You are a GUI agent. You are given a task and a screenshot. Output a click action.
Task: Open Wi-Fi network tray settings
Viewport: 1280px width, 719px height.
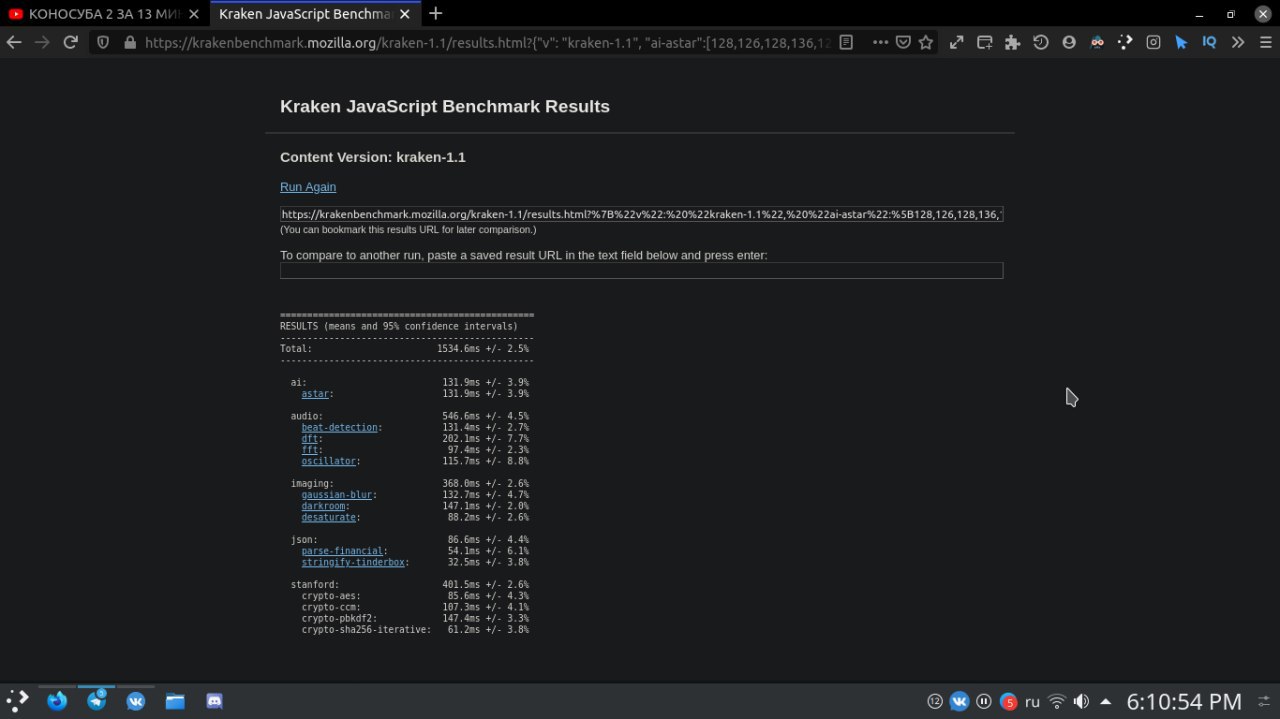click(x=1057, y=701)
